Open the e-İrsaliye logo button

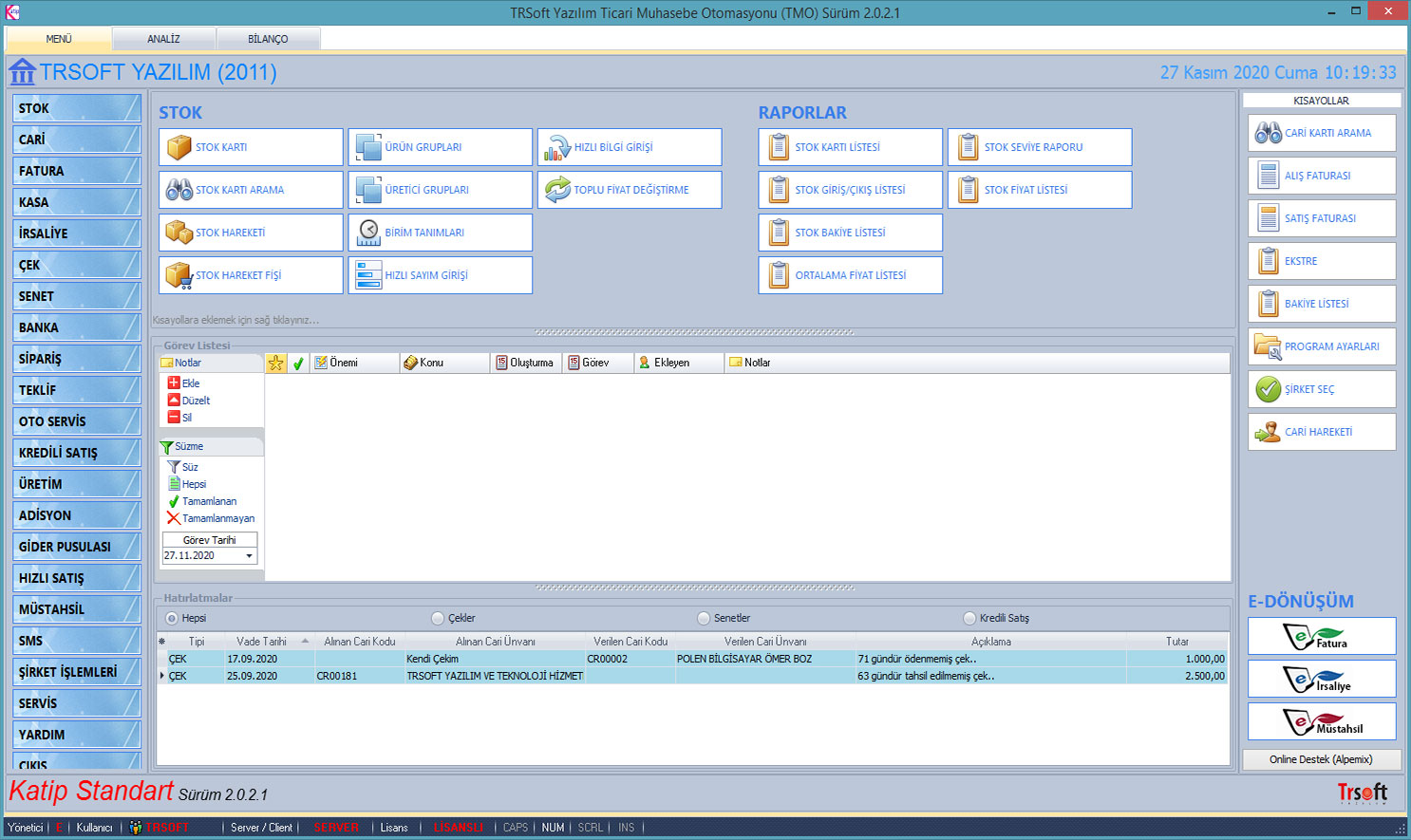point(1322,679)
